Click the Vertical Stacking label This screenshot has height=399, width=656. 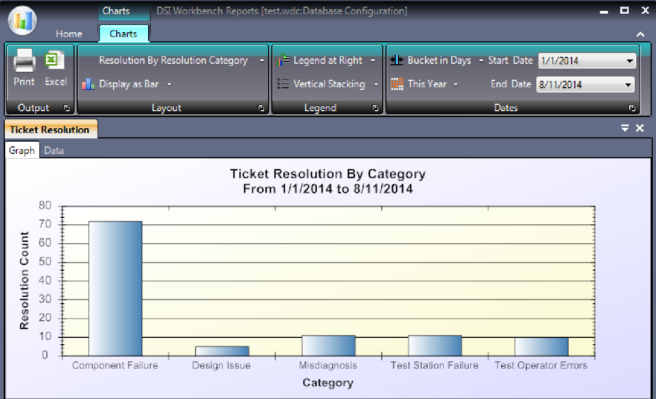click(329, 84)
